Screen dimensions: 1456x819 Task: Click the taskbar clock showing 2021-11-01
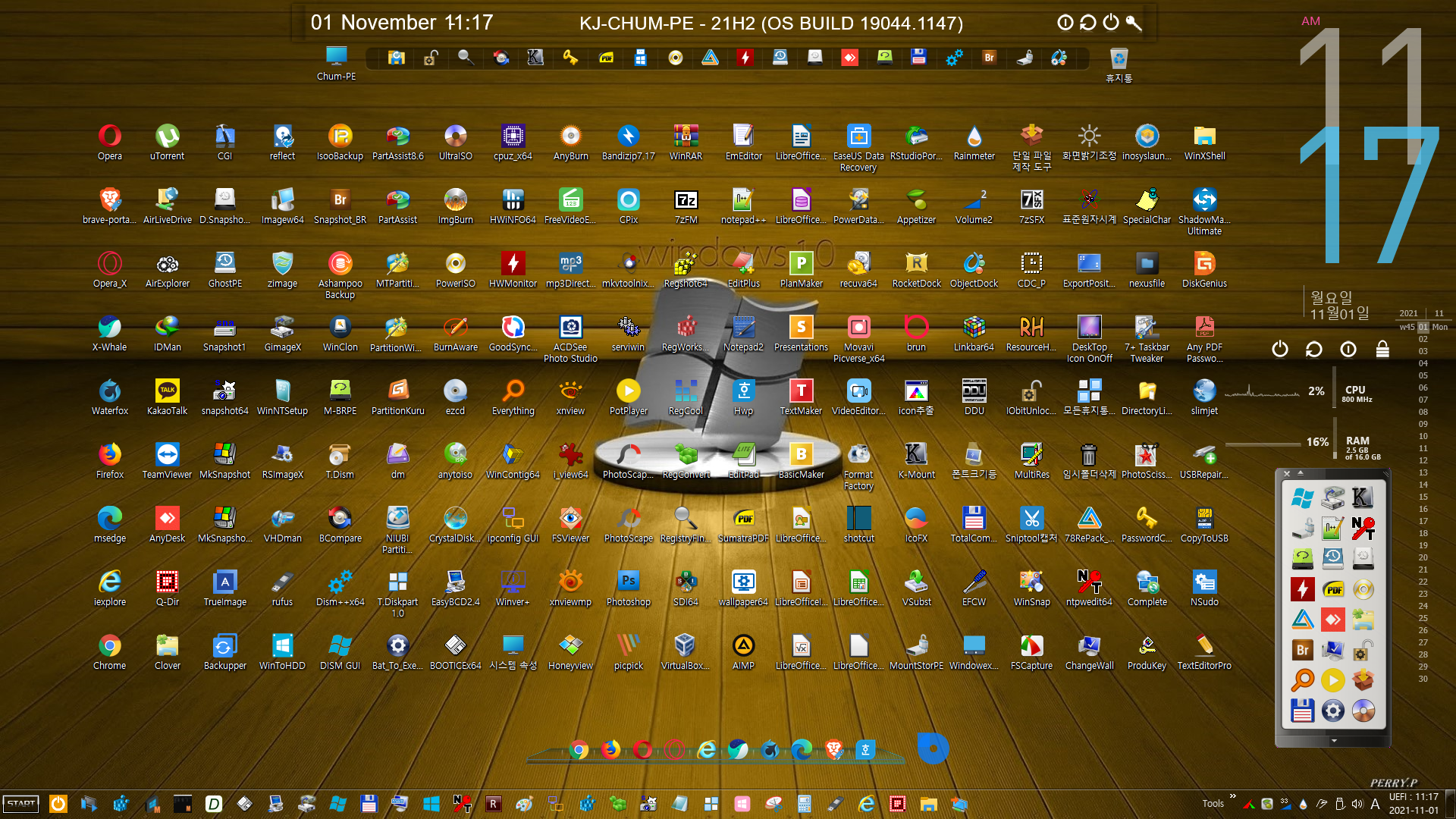point(1414,804)
